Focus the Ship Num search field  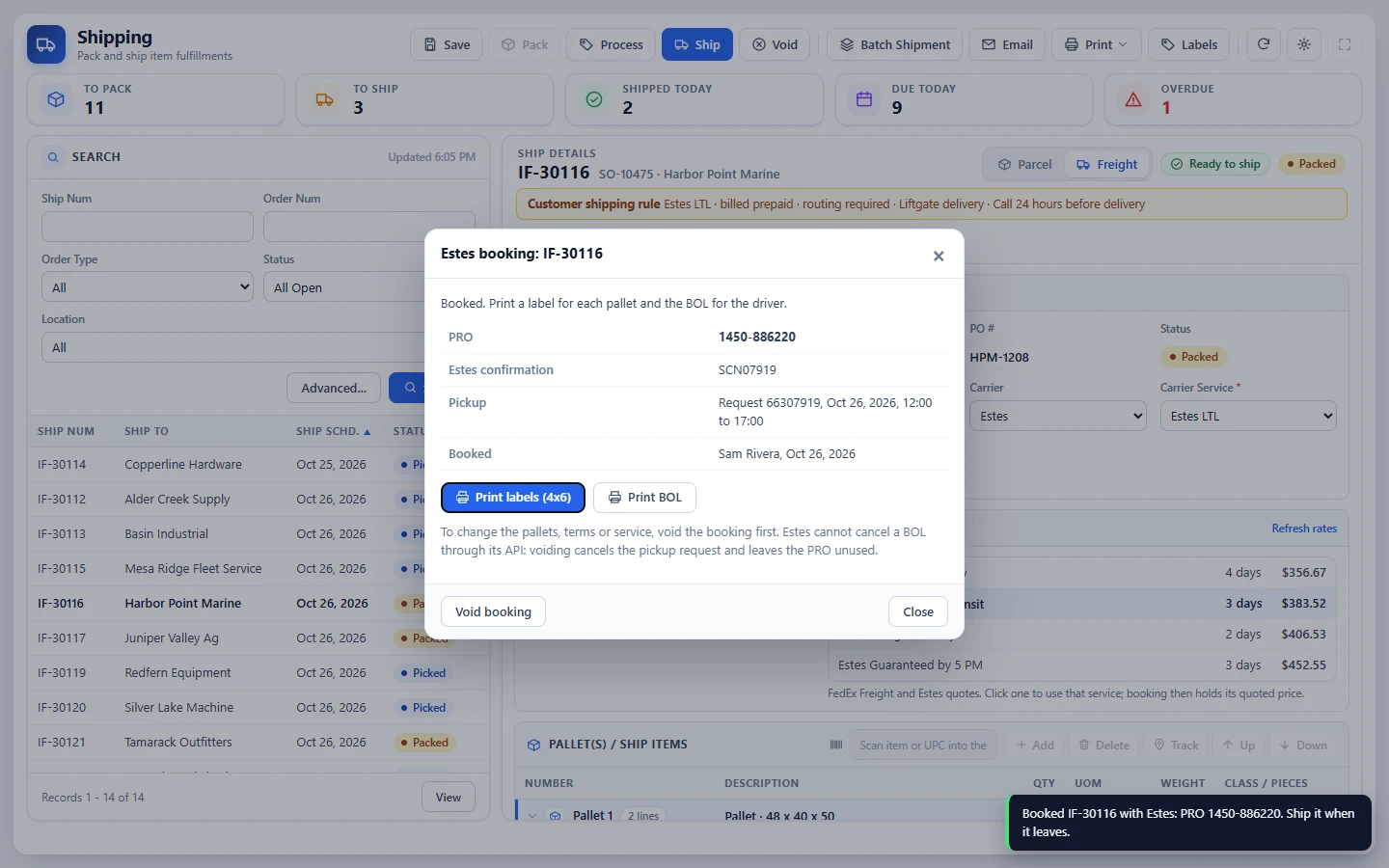tap(148, 227)
